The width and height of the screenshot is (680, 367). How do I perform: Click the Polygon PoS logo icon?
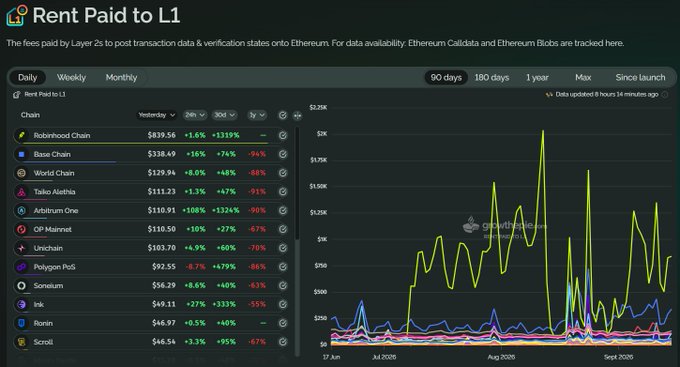21,267
